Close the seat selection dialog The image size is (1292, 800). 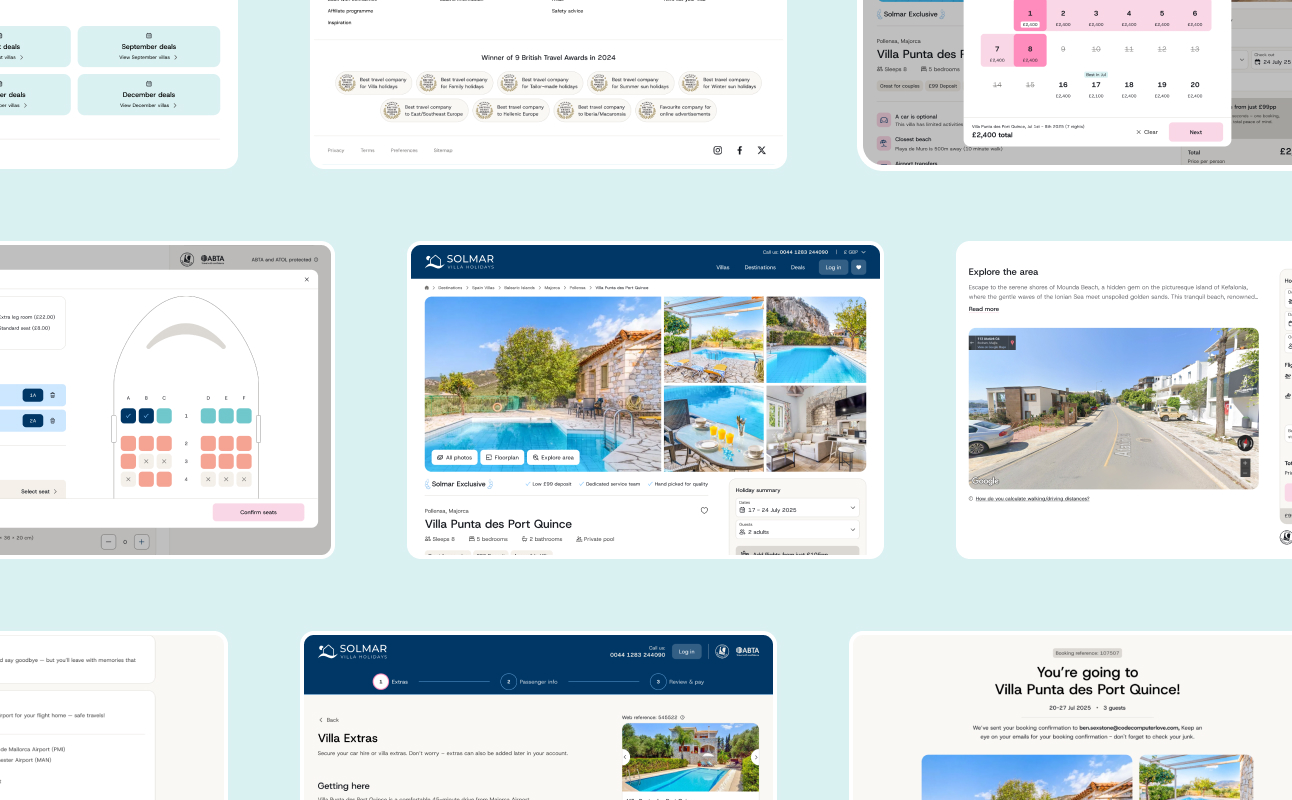(x=307, y=280)
